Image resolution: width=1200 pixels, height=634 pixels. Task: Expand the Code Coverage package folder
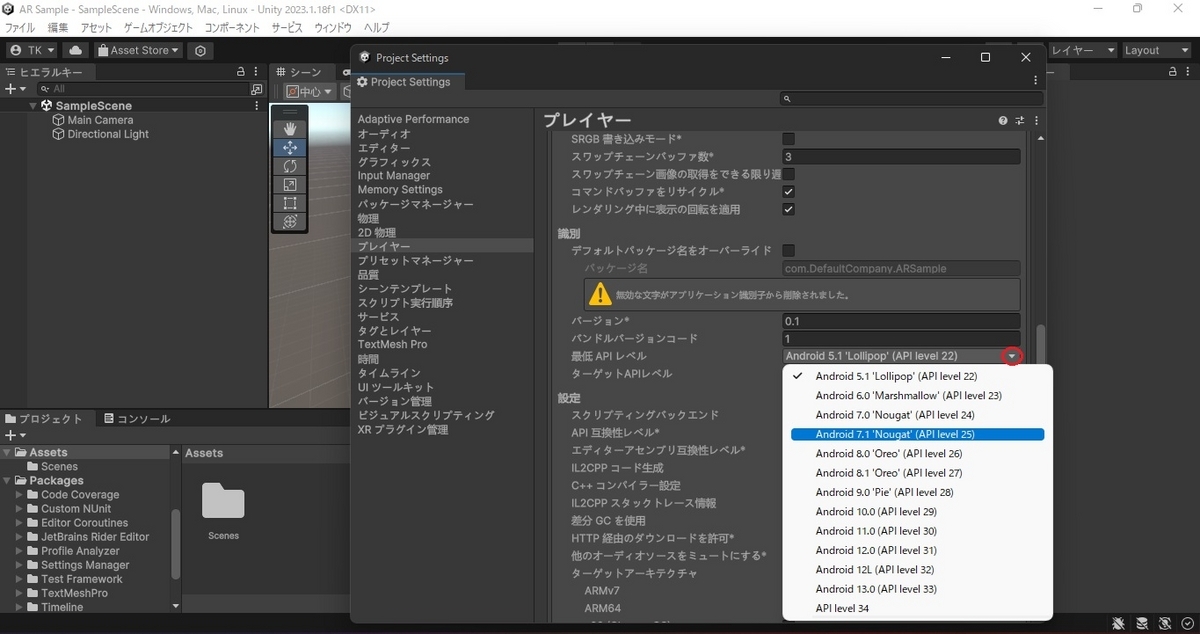[18, 495]
